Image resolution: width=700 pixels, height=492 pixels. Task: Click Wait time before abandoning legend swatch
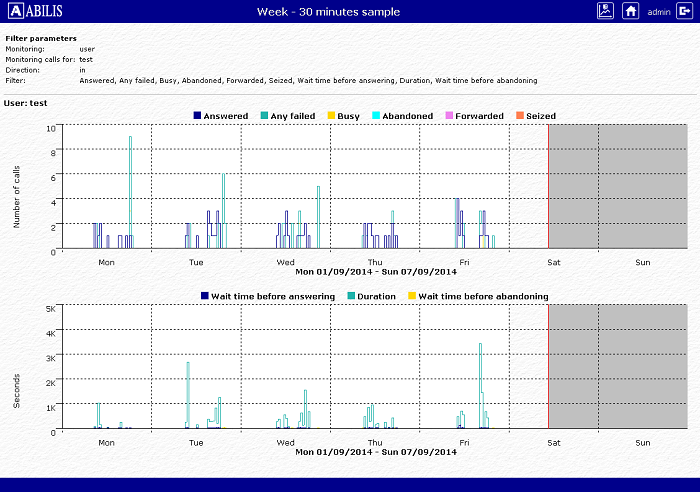click(x=411, y=296)
